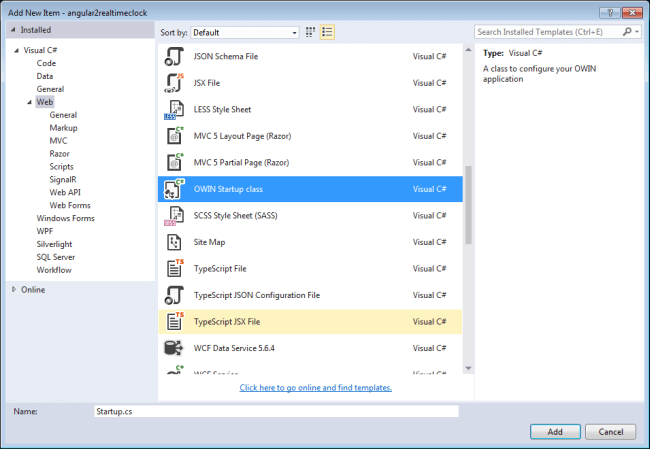Viewport: 650px width, 449px height.
Task: Click the SCSS Style Sheet icon
Action: [x=174, y=216]
